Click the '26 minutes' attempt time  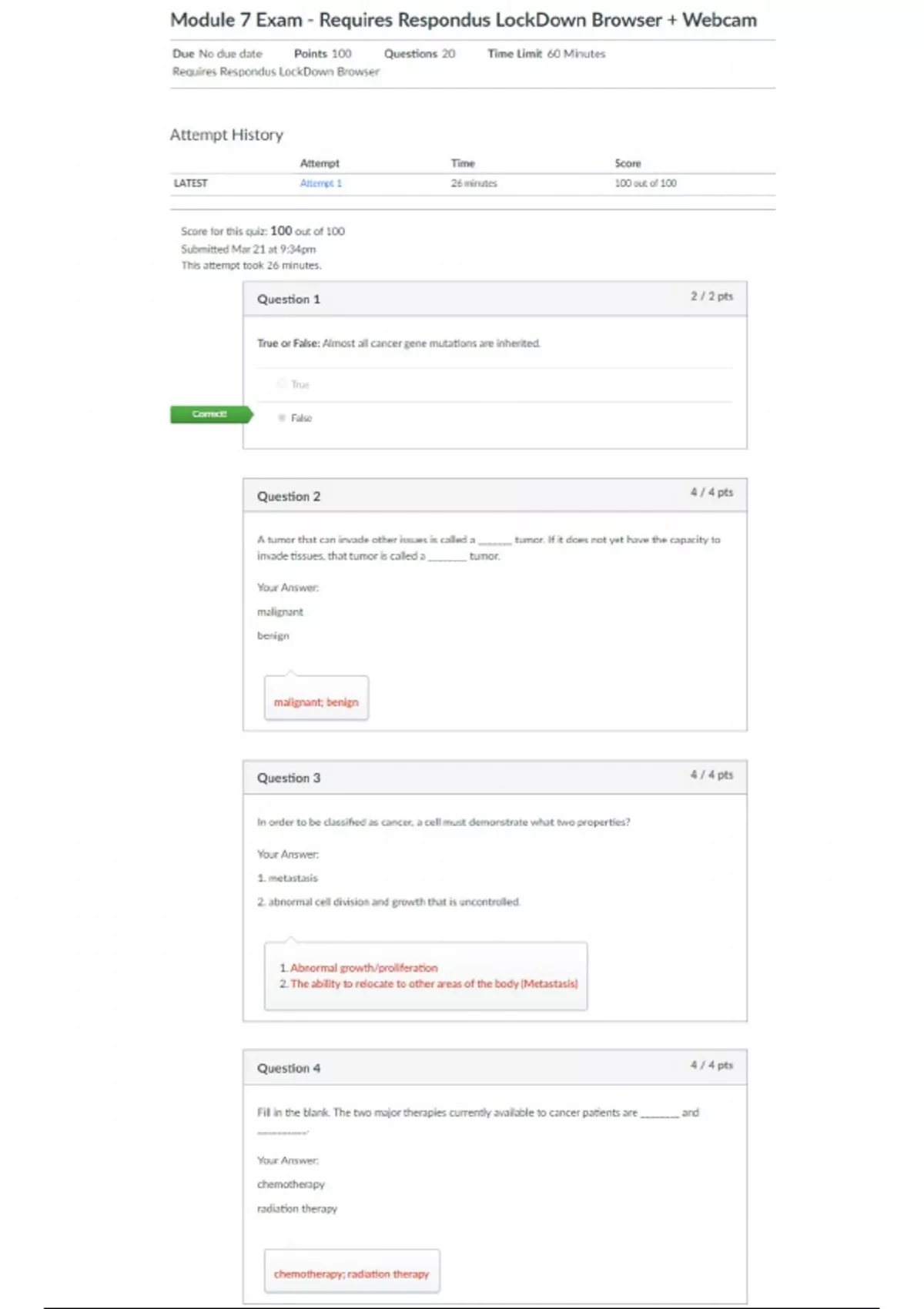pyautogui.click(x=474, y=183)
